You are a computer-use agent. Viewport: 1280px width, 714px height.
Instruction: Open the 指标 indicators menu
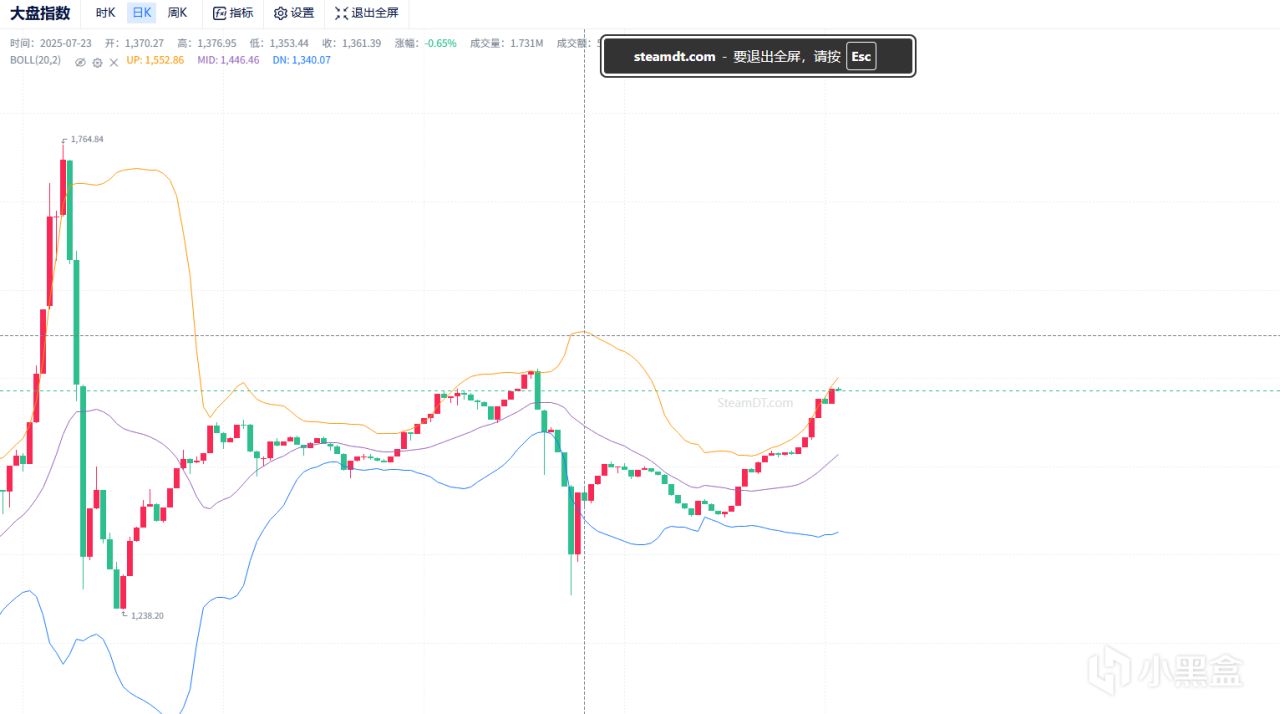click(233, 13)
